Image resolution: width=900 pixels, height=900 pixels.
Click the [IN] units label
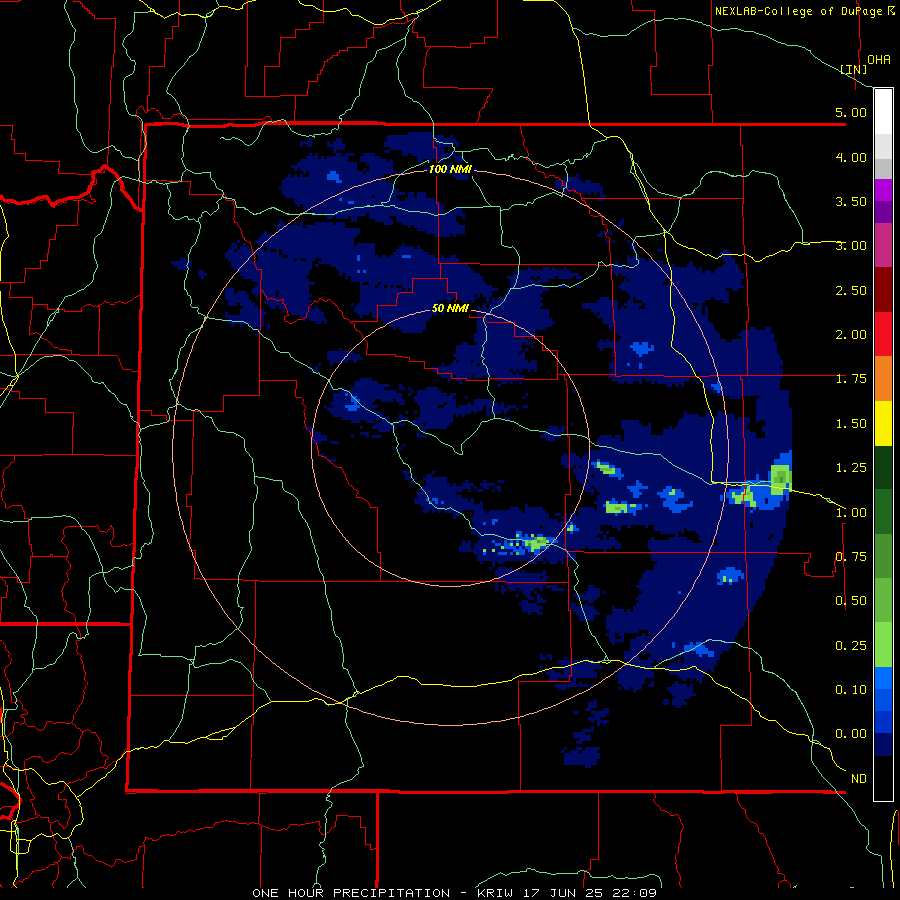pos(854,69)
